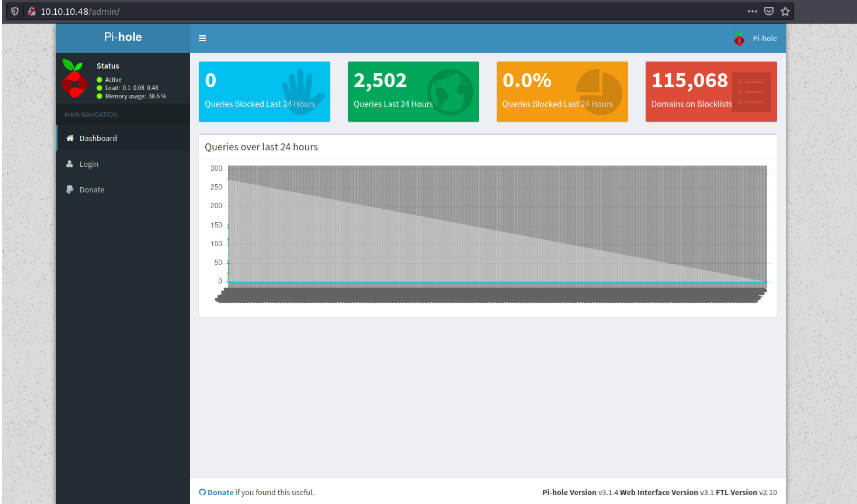Click the Web Interface Version v3.1 text
The height and width of the screenshot is (504, 857).
667,493
